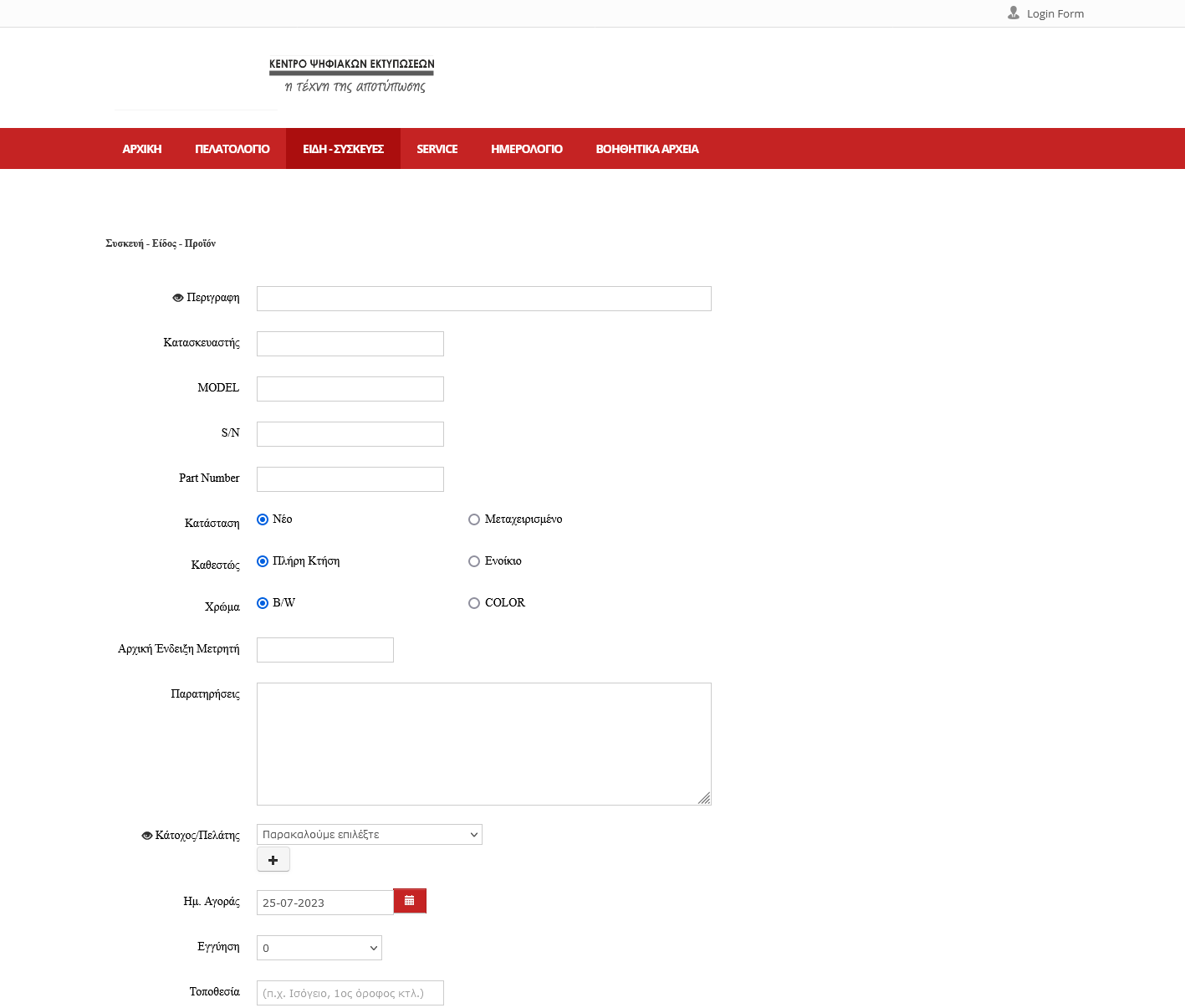
Task: Click the user icon next to Login Form
Action: [1014, 13]
